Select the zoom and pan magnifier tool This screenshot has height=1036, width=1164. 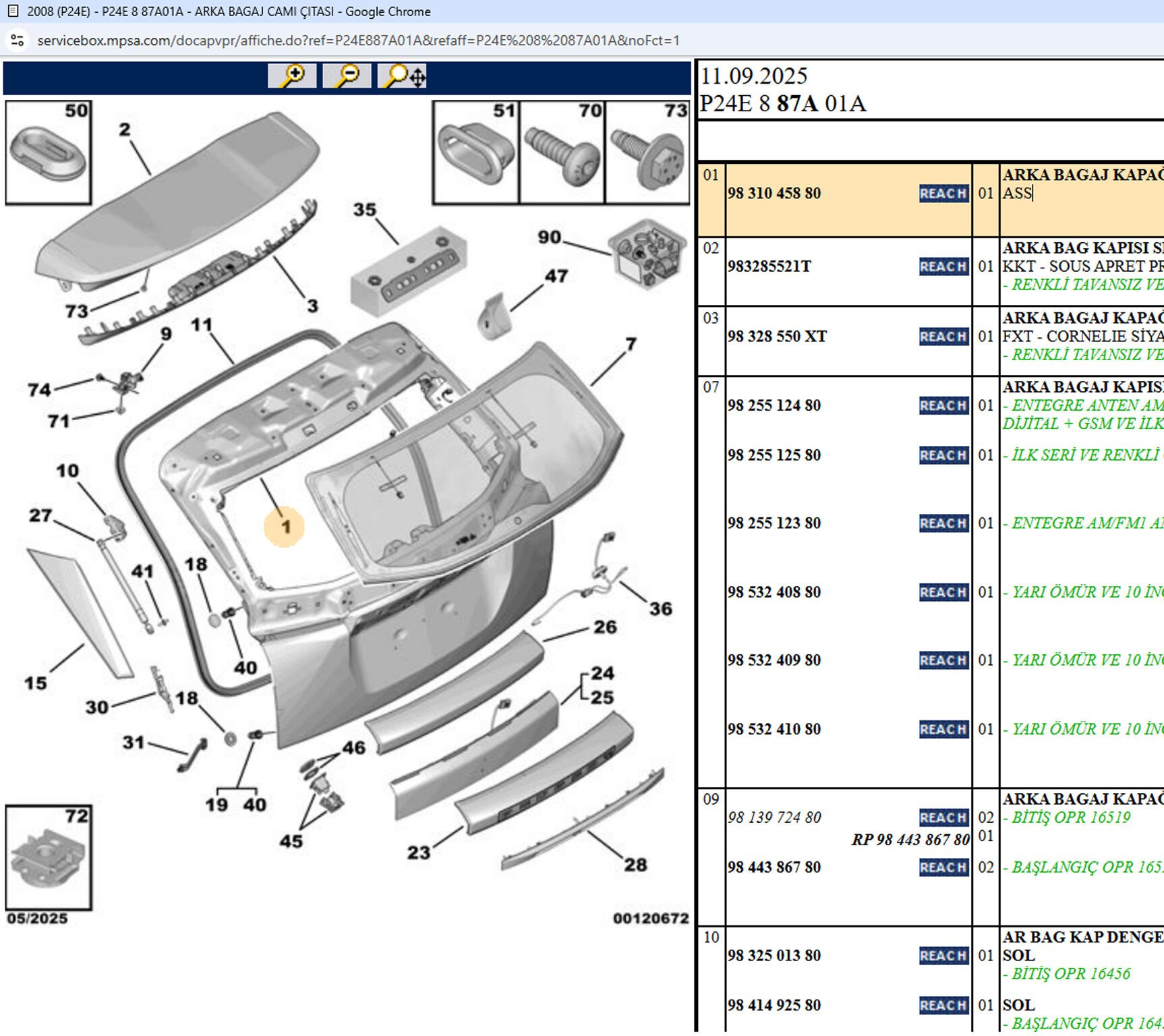[403, 76]
